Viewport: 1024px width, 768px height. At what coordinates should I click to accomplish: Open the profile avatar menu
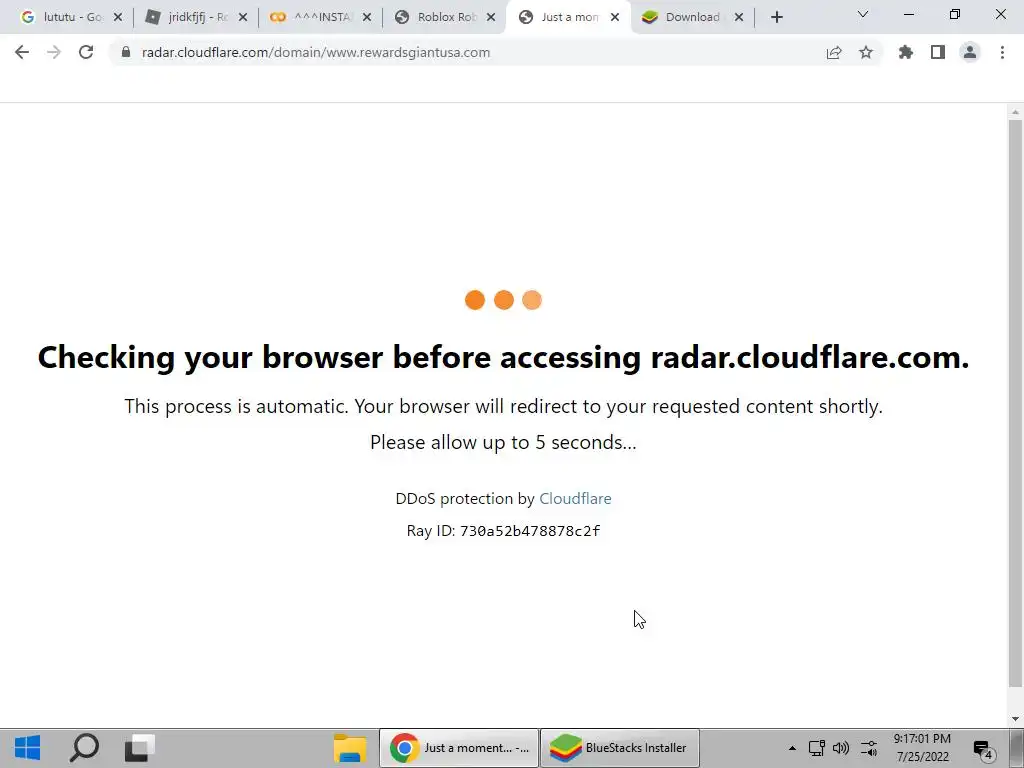[x=970, y=52]
